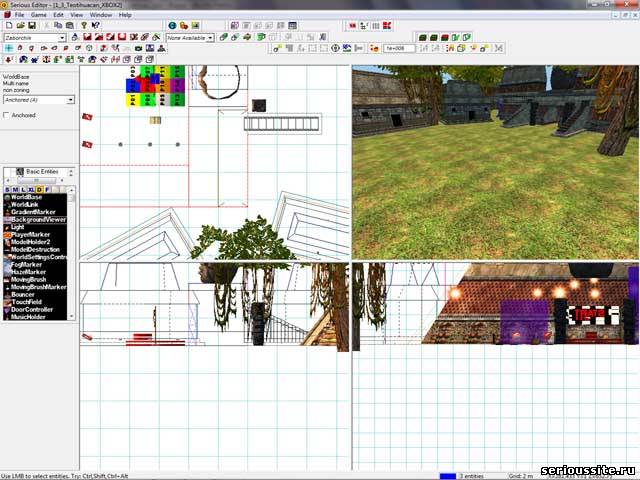Click the person silhouette icon in third toolbar row
640x480 pixels.
pos(162,48)
